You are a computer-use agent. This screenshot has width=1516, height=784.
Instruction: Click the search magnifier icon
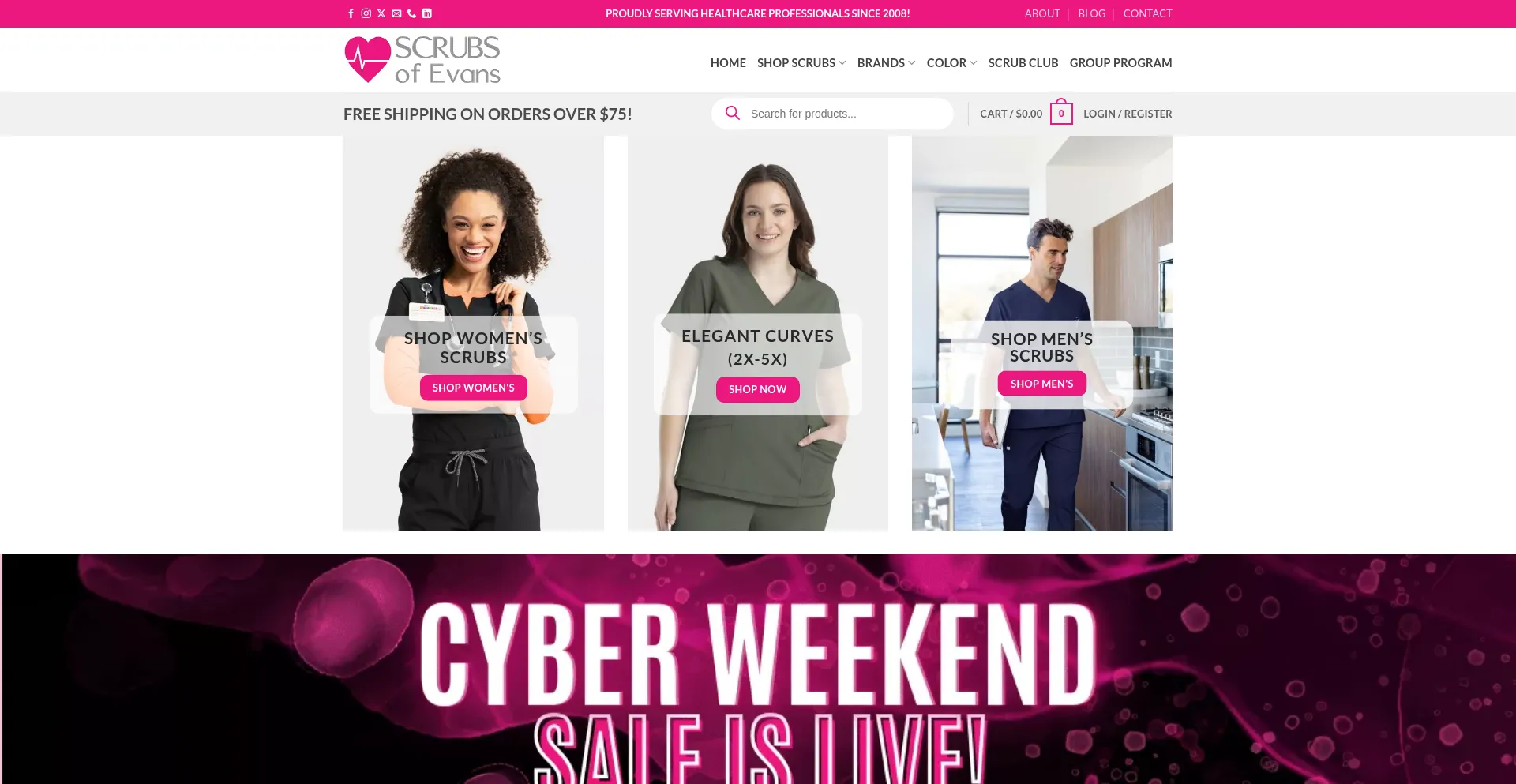[x=733, y=113]
